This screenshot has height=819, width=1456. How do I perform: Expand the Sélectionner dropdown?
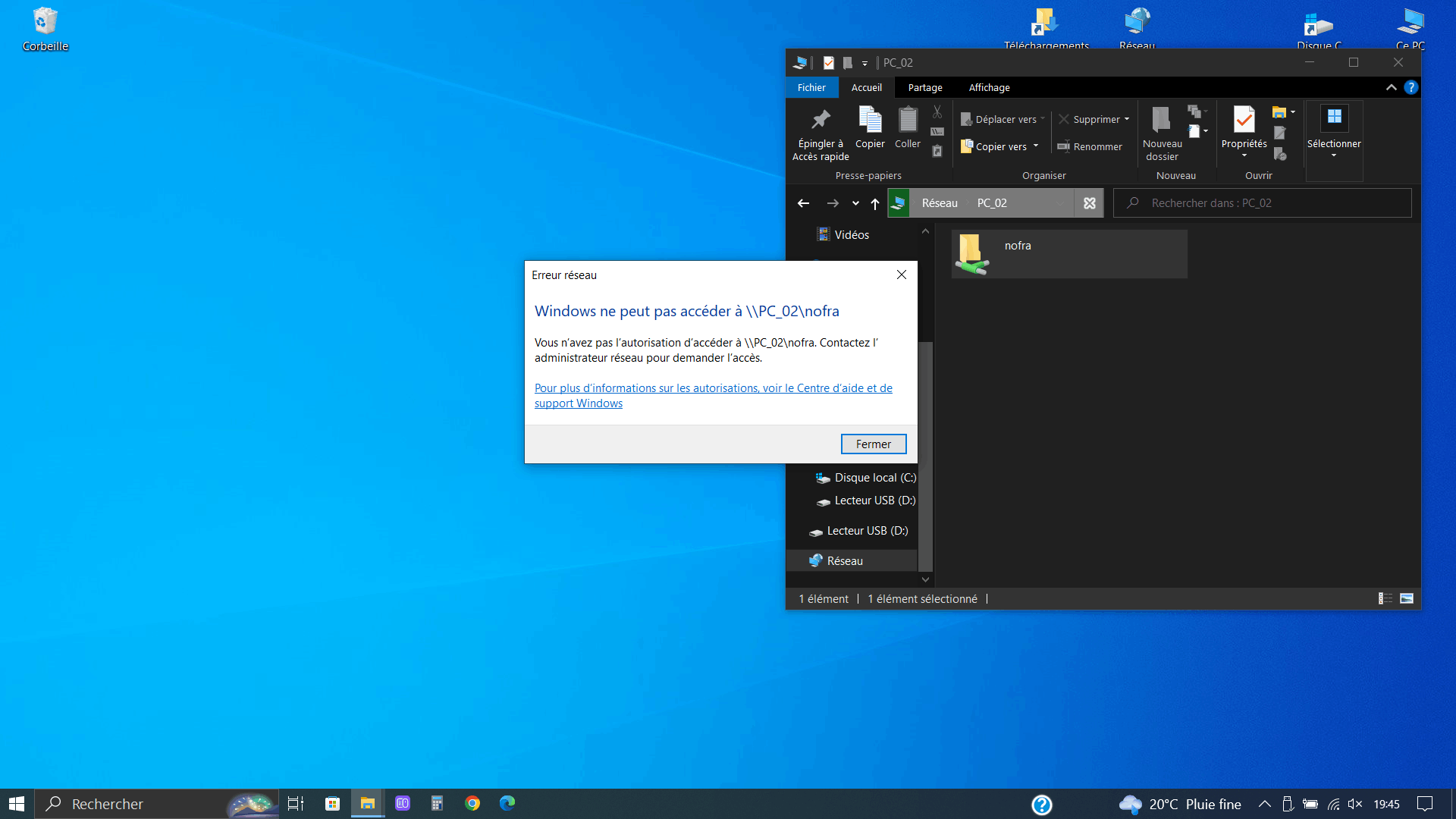1334,156
